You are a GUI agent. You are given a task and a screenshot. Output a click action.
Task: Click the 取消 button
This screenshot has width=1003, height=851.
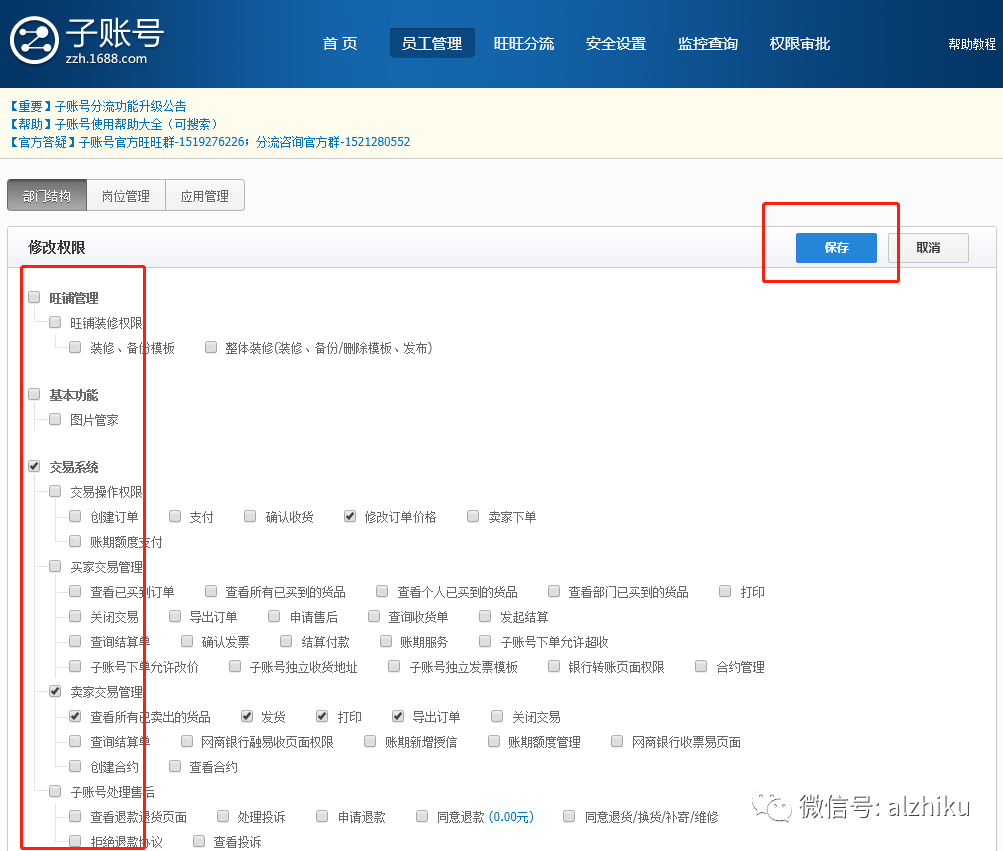(928, 248)
